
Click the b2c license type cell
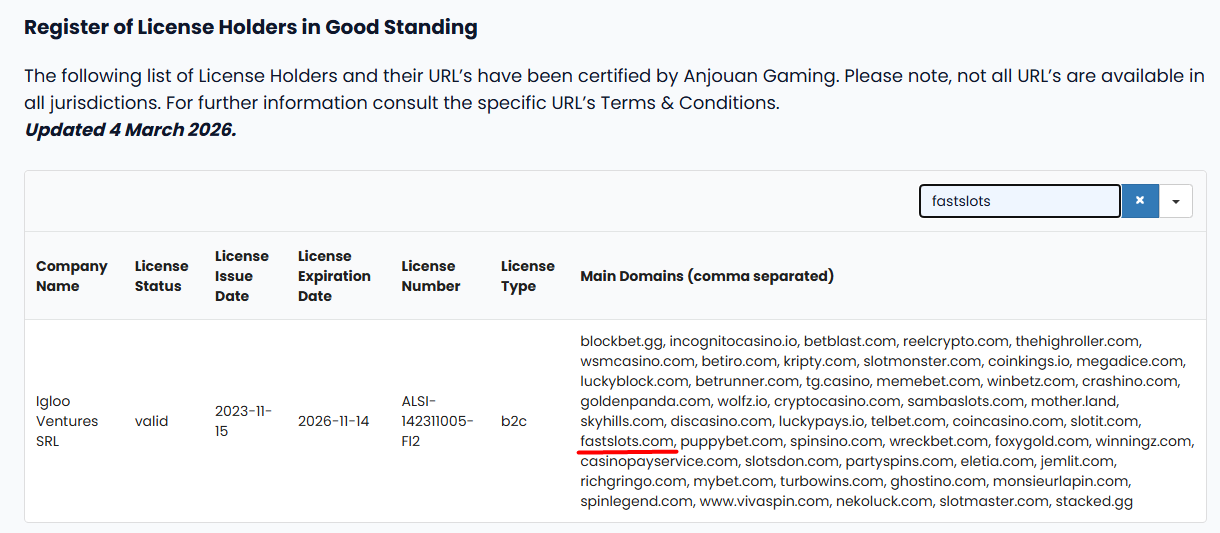(x=514, y=421)
